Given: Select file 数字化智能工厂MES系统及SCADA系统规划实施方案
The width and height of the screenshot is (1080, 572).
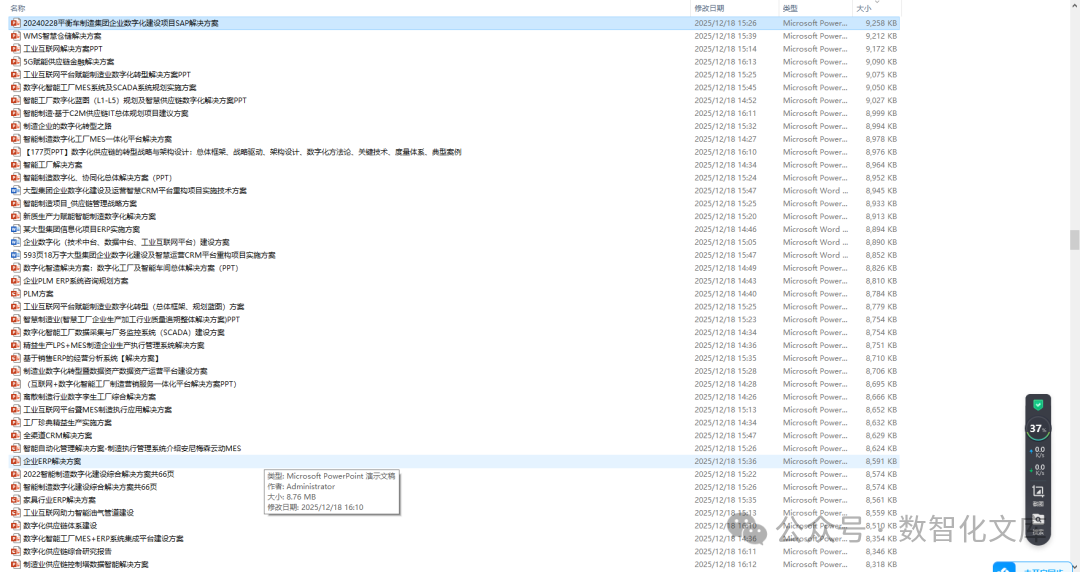Looking at the screenshot, I should point(110,88).
